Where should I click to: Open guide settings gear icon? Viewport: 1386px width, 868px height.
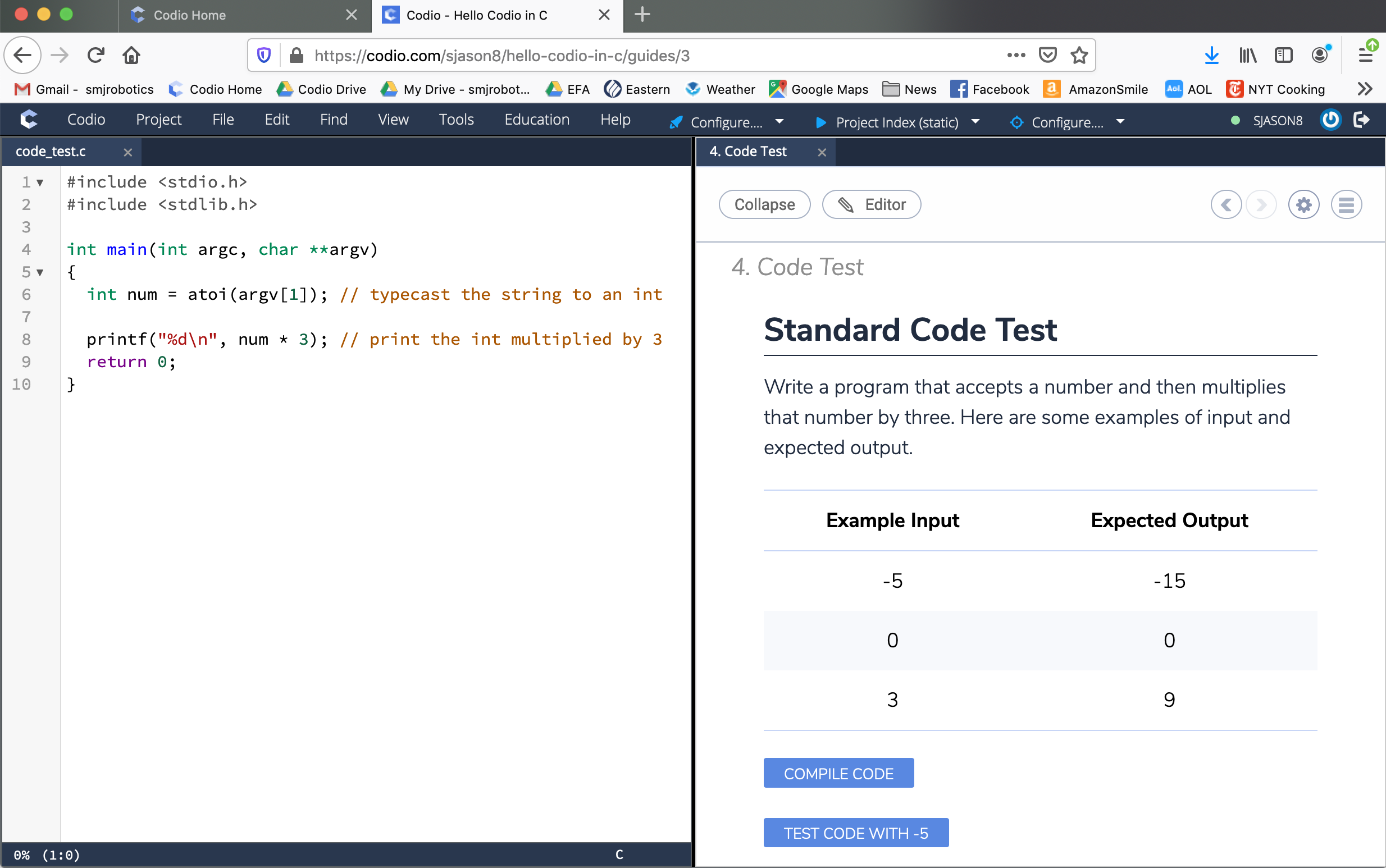point(1303,205)
